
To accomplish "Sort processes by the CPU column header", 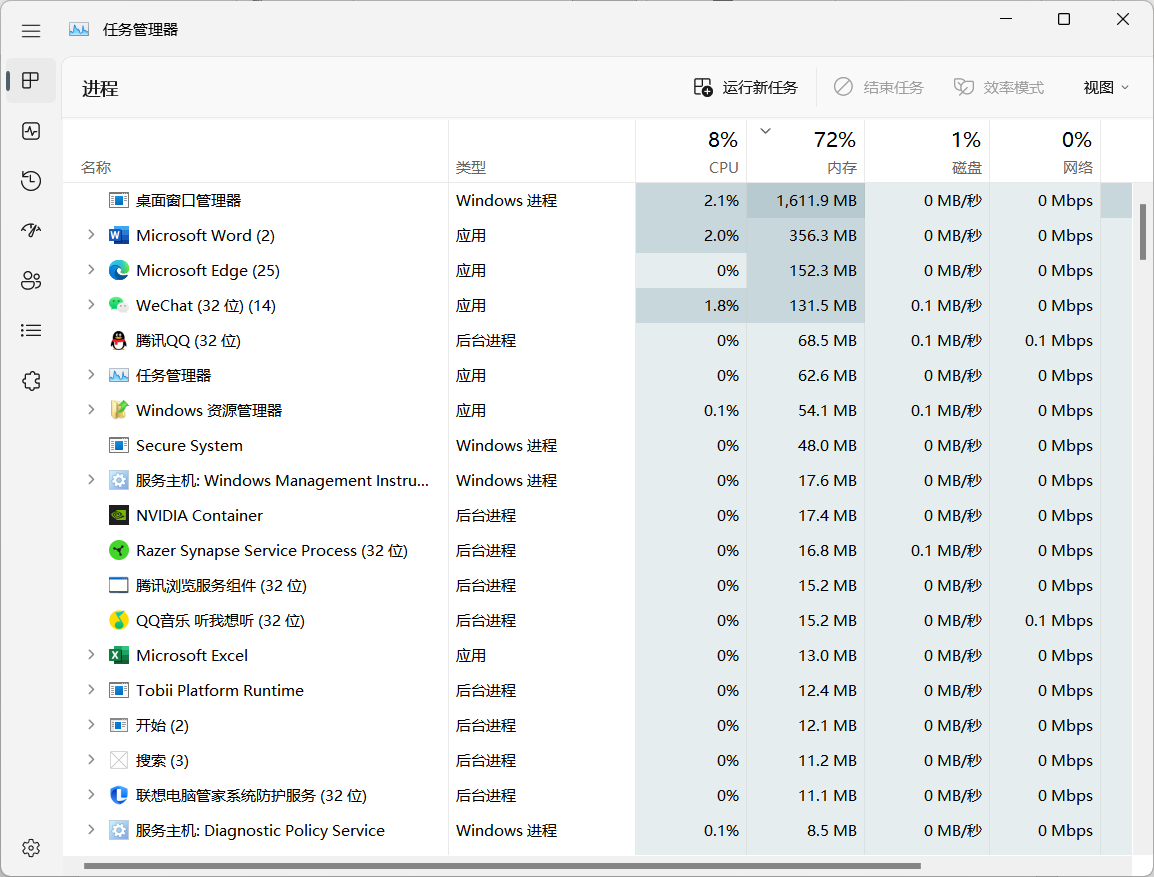I will [x=691, y=152].
